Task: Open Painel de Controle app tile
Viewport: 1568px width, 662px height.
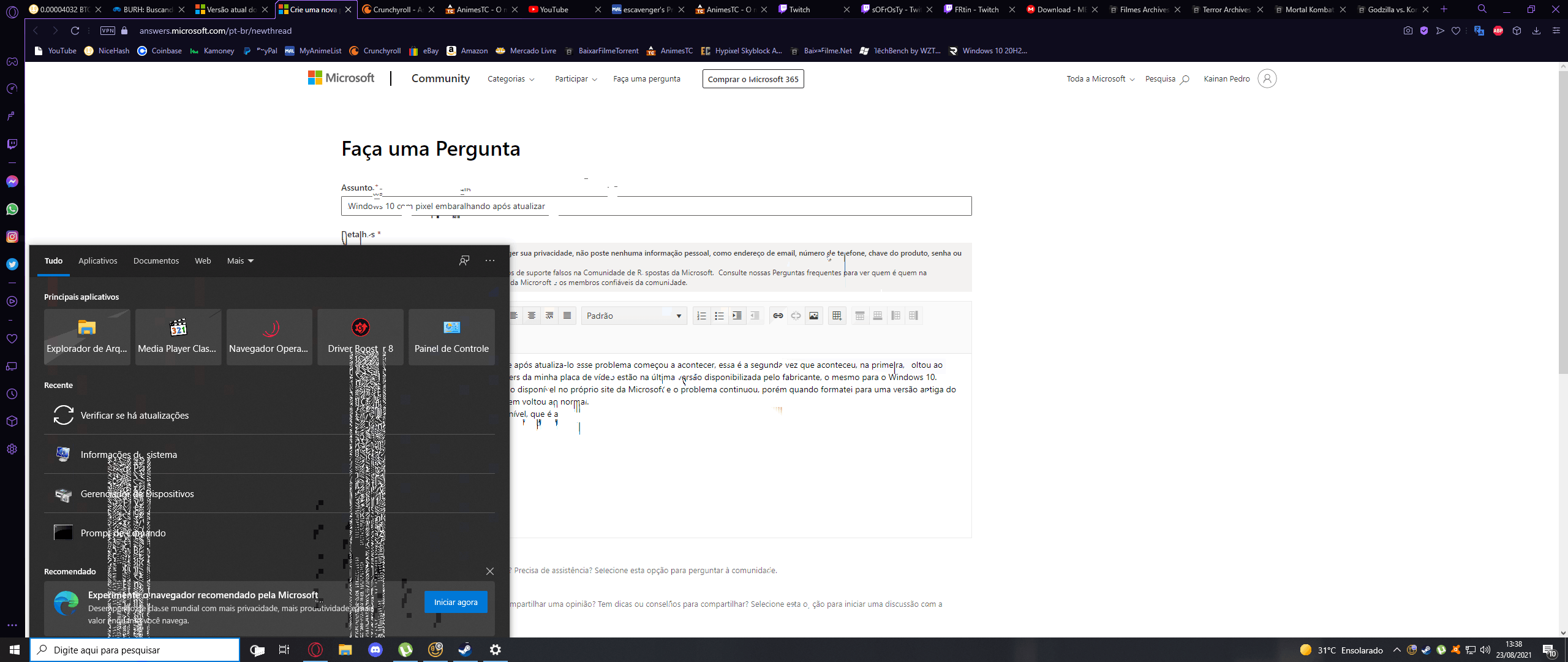Action: click(451, 337)
